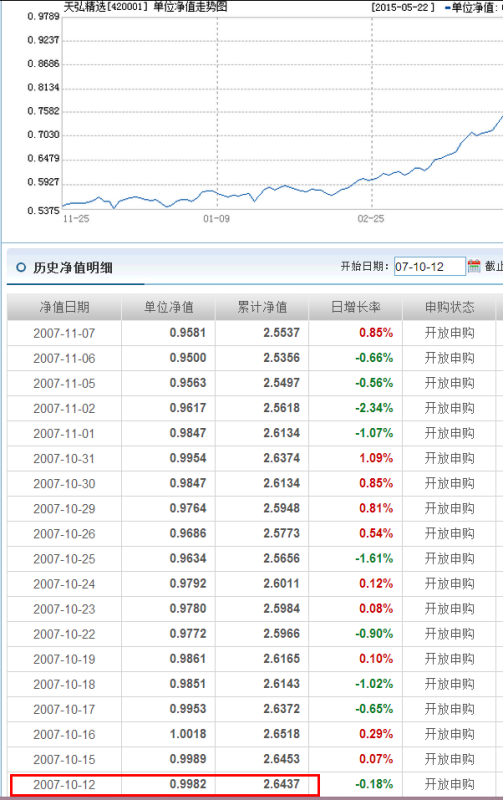Select the date cell 2007-10-30

pos(64,483)
